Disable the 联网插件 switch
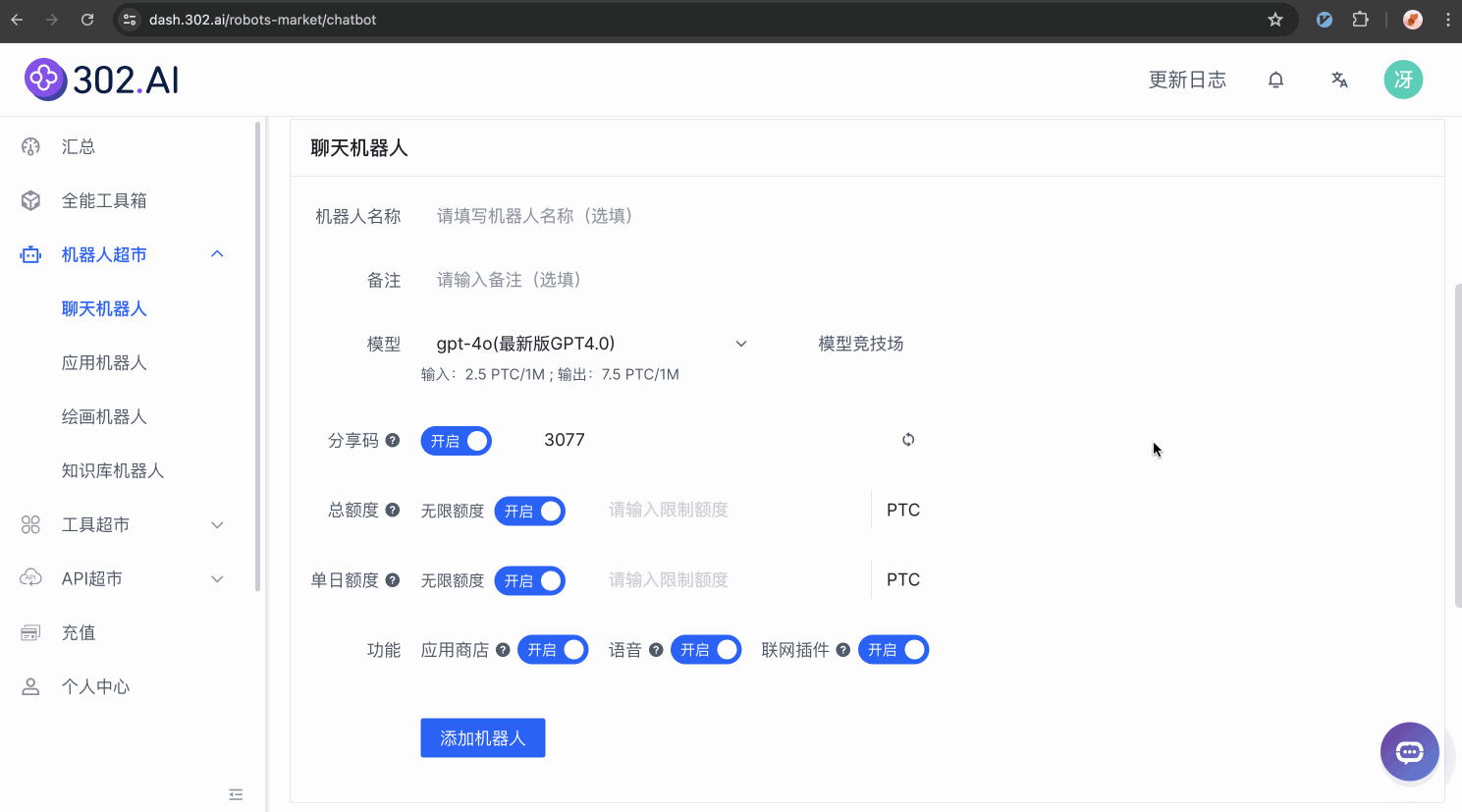The width and height of the screenshot is (1462, 812). [x=893, y=650]
